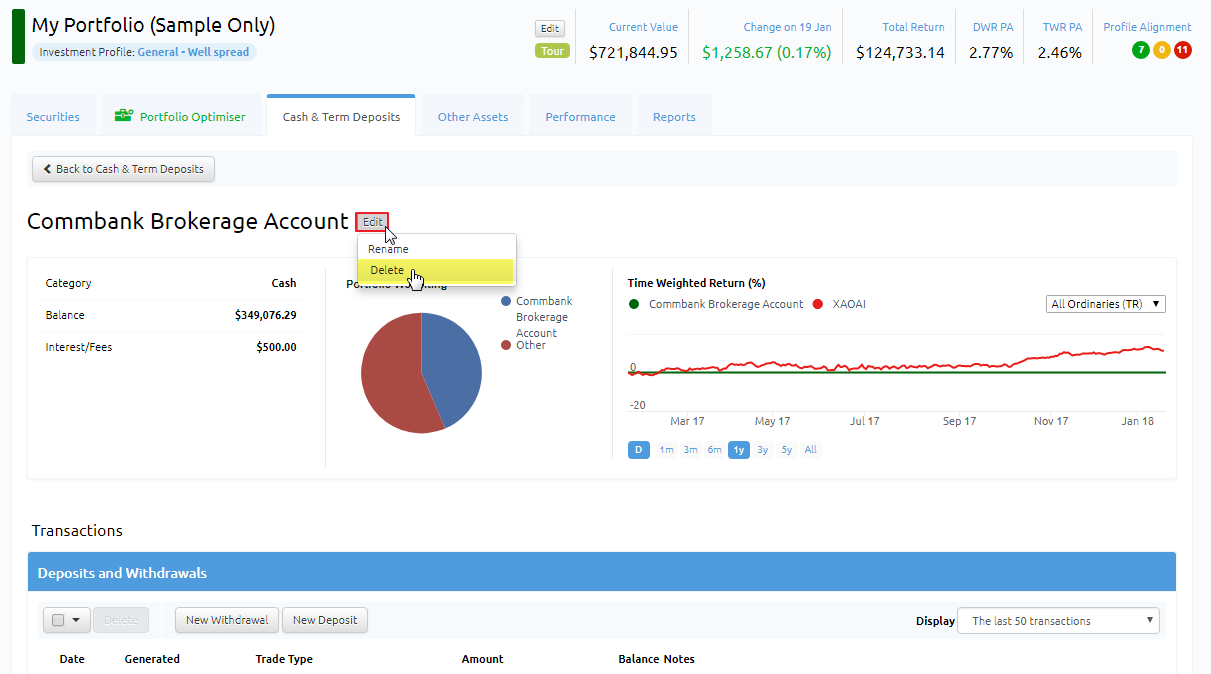Click the Date column header
Screen dimensions: 1211x674
tap(72, 659)
